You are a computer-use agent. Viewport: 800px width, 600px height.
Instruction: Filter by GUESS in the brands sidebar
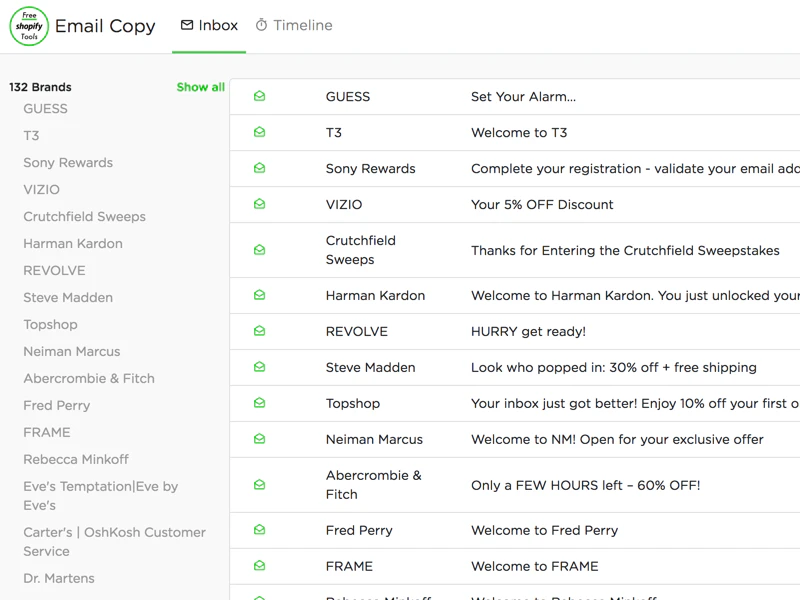pyautogui.click(x=45, y=109)
